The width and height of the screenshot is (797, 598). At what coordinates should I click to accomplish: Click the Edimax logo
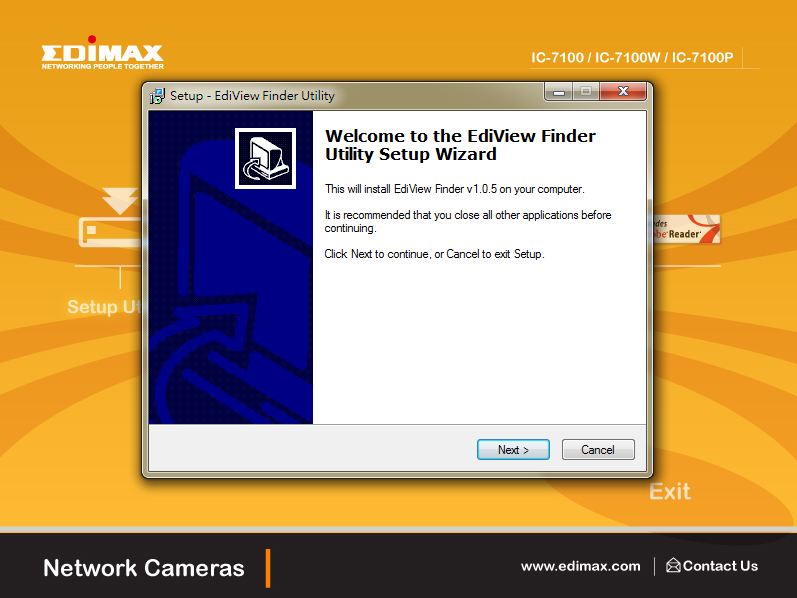tap(102, 52)
